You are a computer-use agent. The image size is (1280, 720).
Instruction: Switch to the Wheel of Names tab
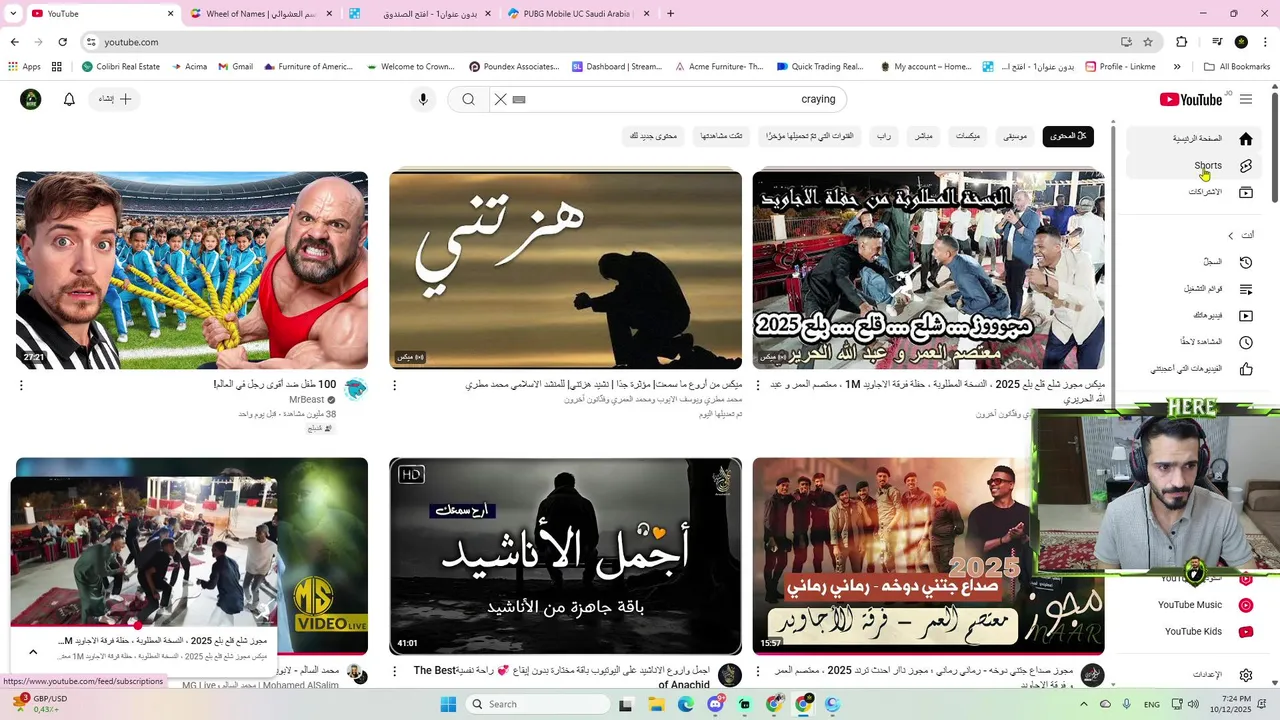tap(262, 14)
